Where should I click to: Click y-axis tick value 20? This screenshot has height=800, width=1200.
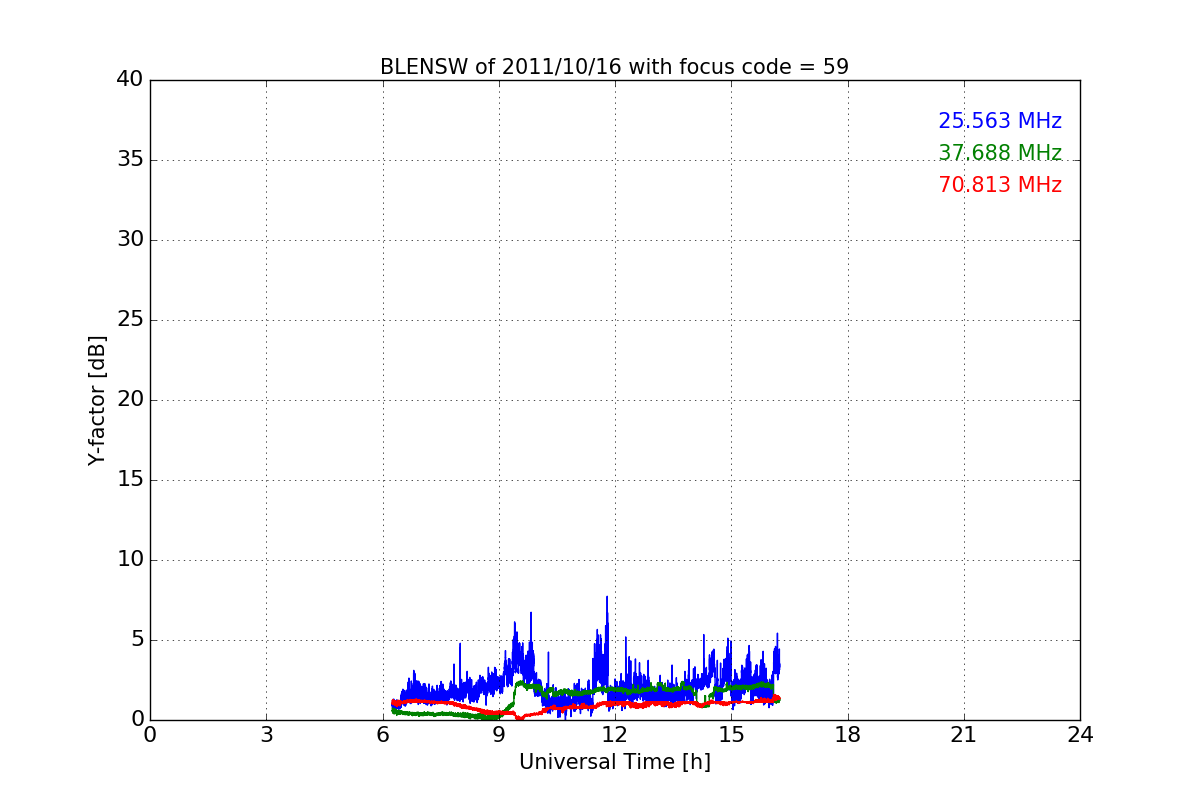click(130, 400)
